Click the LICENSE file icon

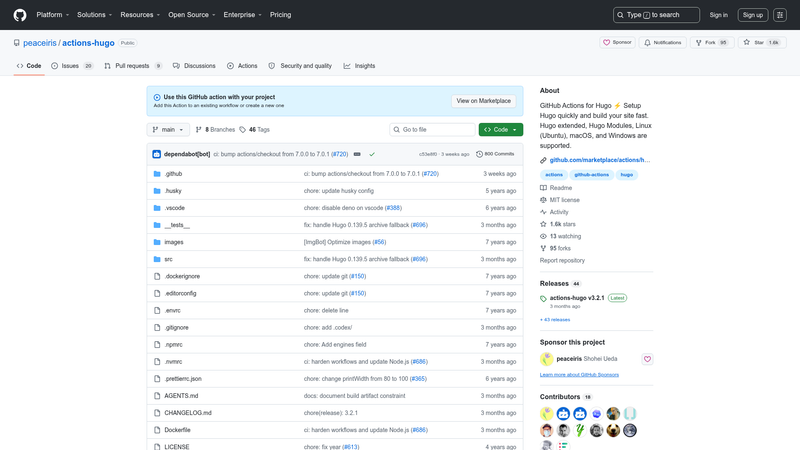pos(157,446)
